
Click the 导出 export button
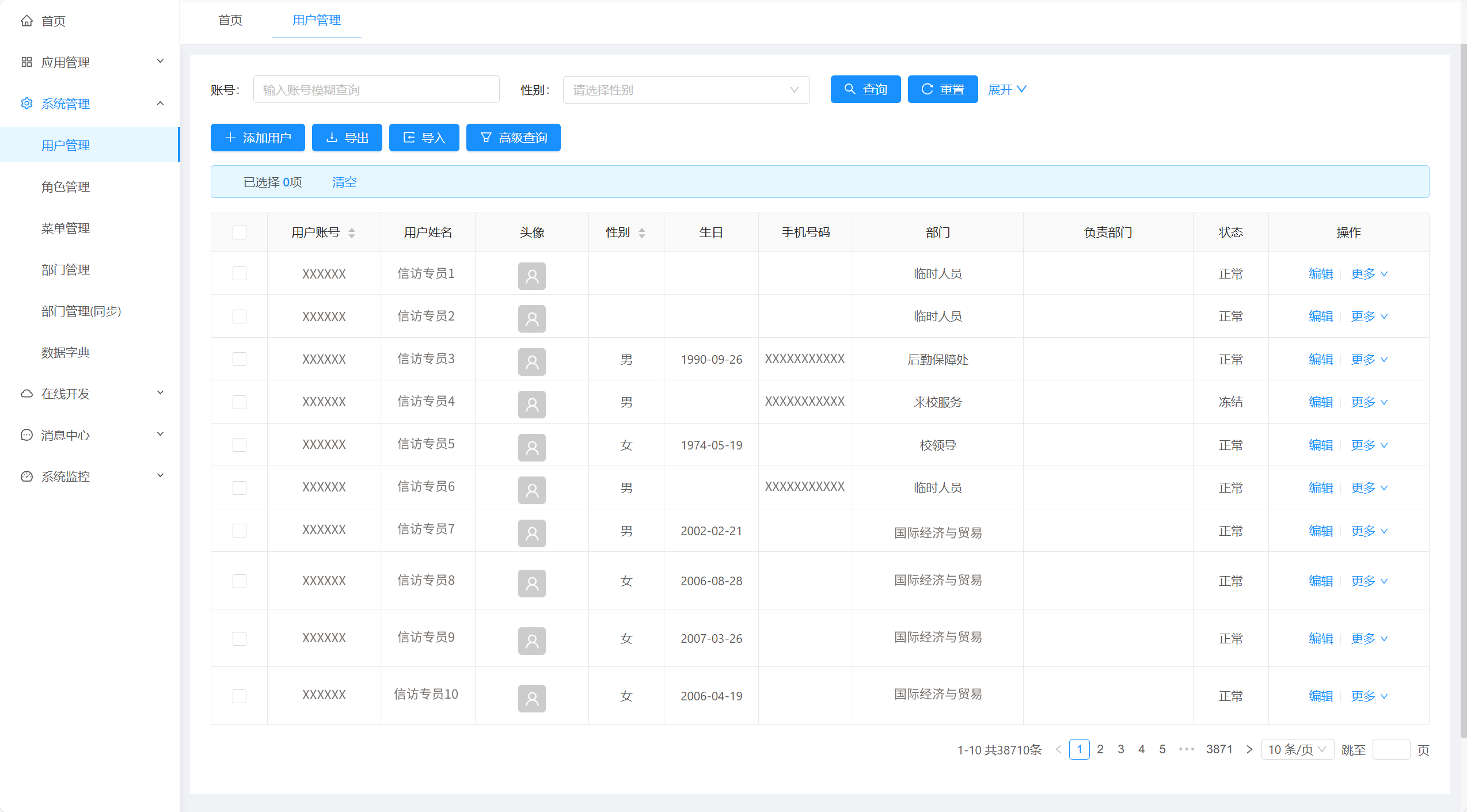[x=347, y=138]
